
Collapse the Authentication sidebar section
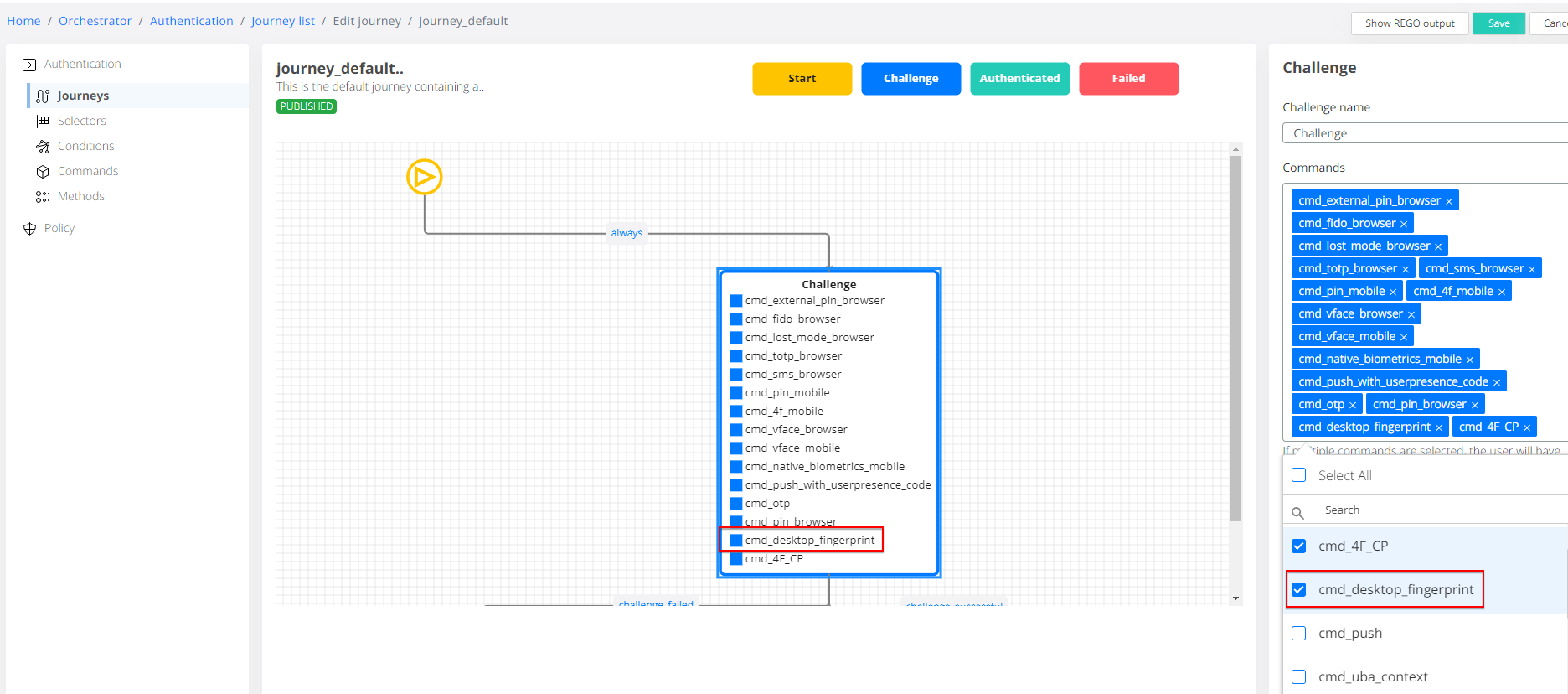(82, 64)
